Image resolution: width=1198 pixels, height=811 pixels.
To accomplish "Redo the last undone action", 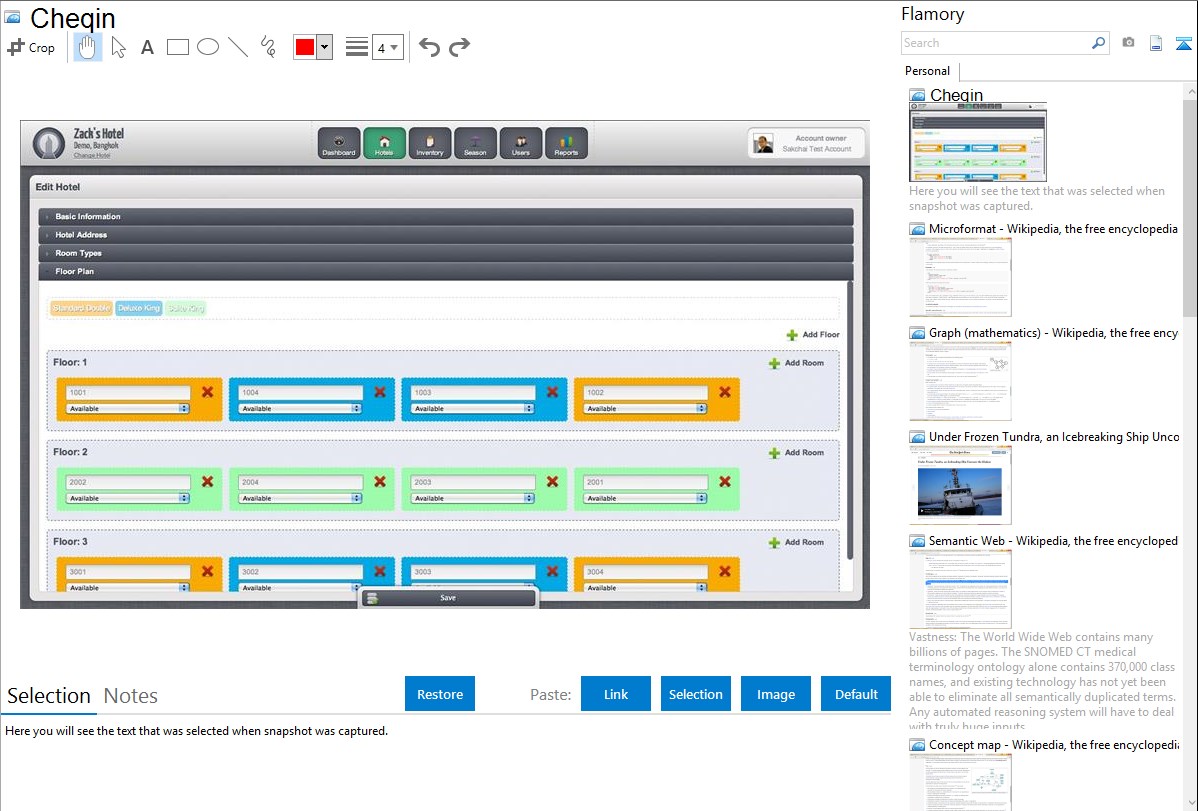I will click(459, 47).
